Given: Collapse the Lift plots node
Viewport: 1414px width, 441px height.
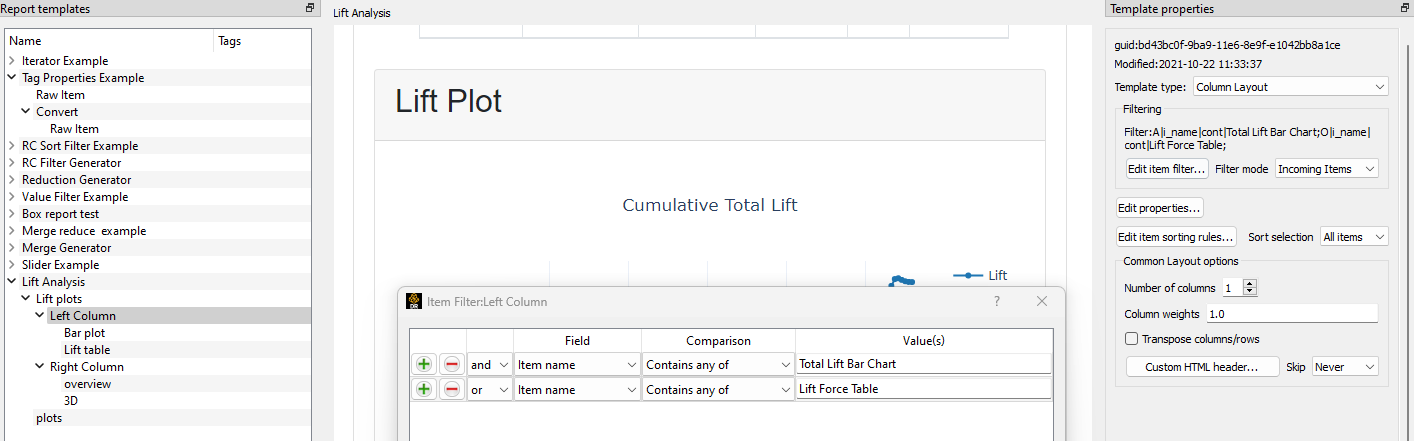Looking at the screenshot, I should 26,299.
